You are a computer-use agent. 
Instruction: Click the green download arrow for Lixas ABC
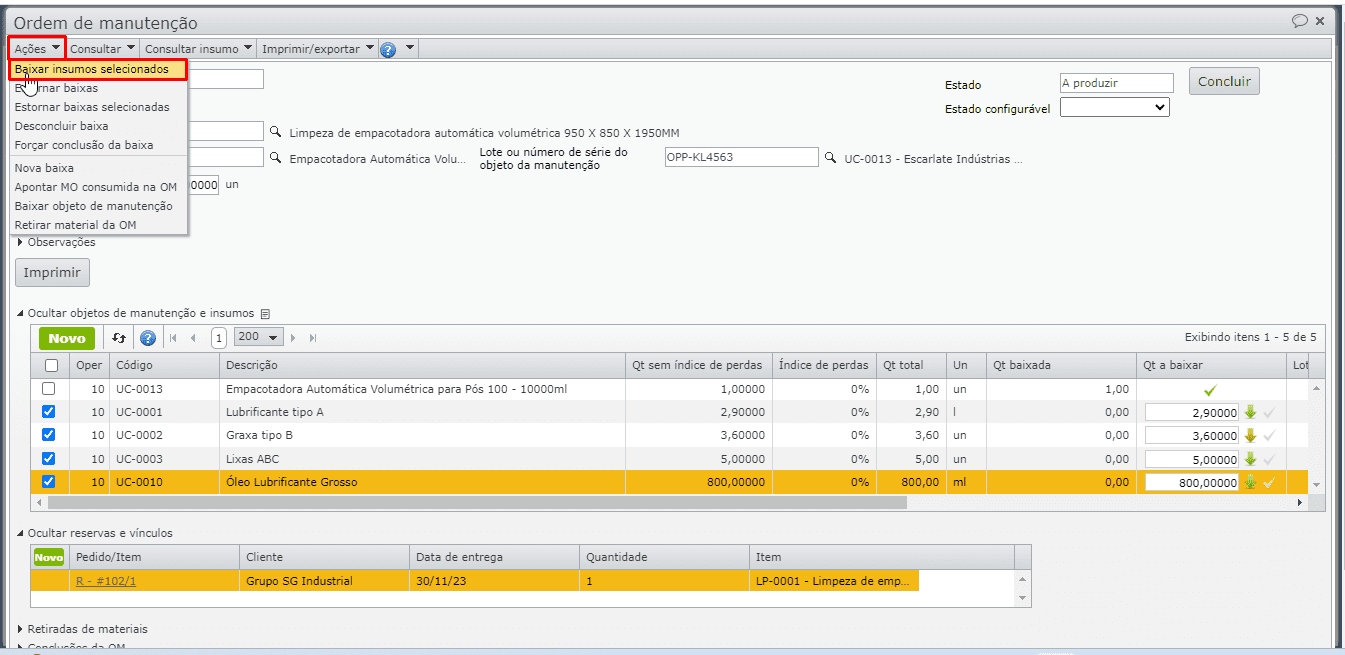pyautogui.click(x=1250, y=459)
